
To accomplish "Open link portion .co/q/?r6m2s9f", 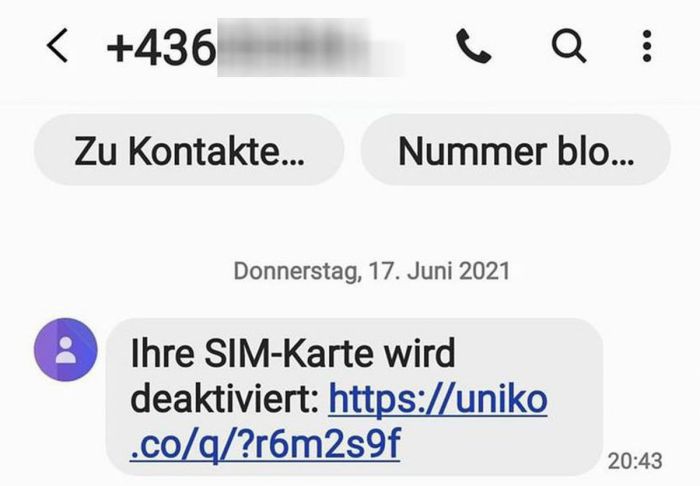I will (265, 444).
